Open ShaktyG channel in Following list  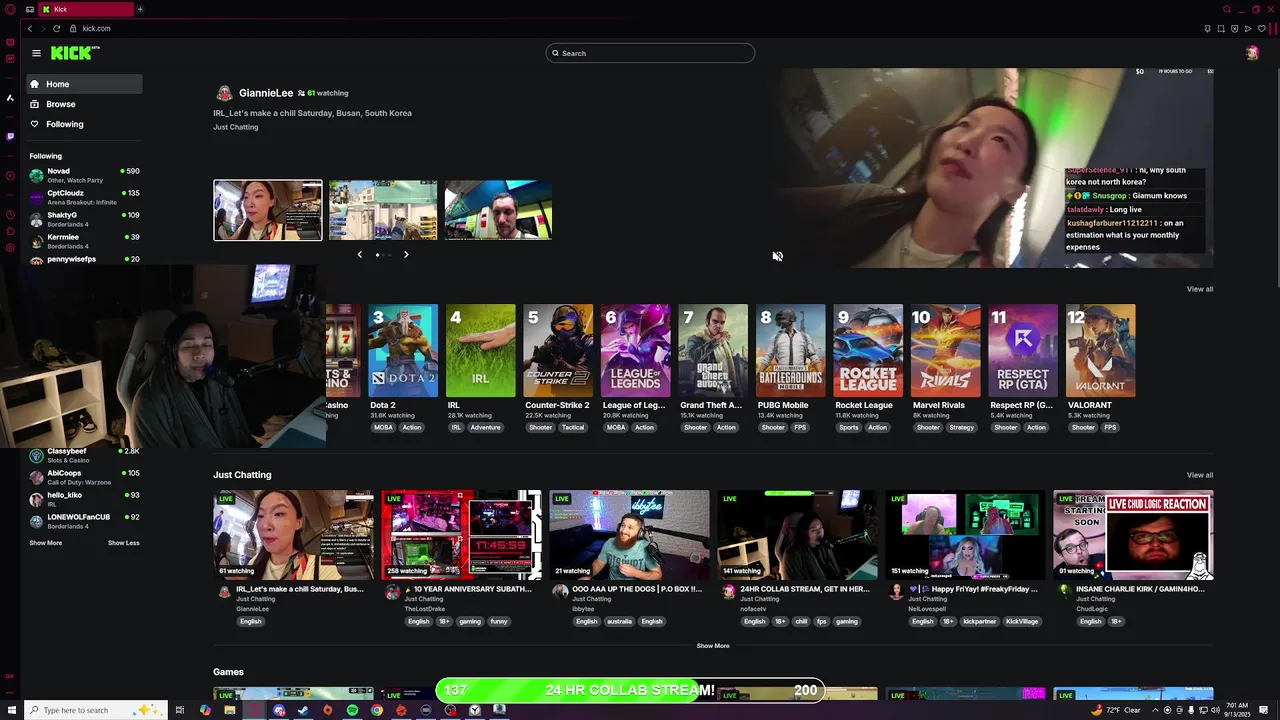pos(84,219)
